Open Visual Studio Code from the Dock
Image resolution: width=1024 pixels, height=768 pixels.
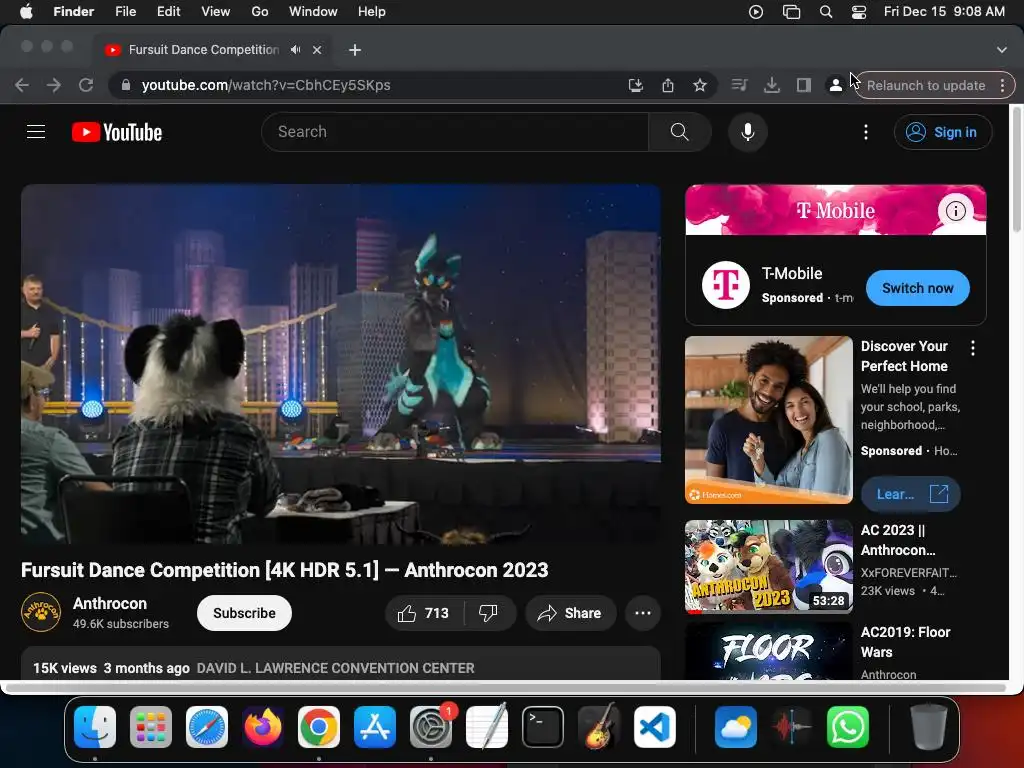[655, 727]
